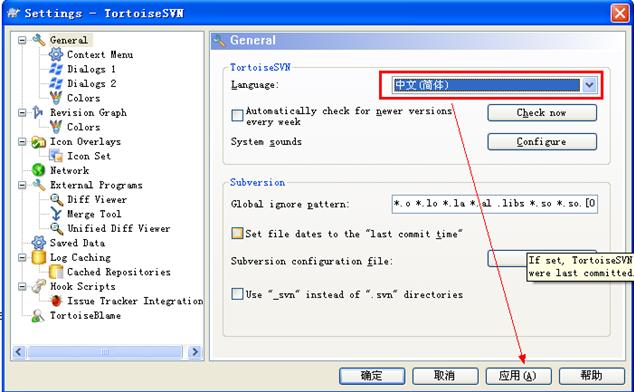Click the Network globe icon
This screenshot has width=634, height=392.
click(x=38, y=170)
